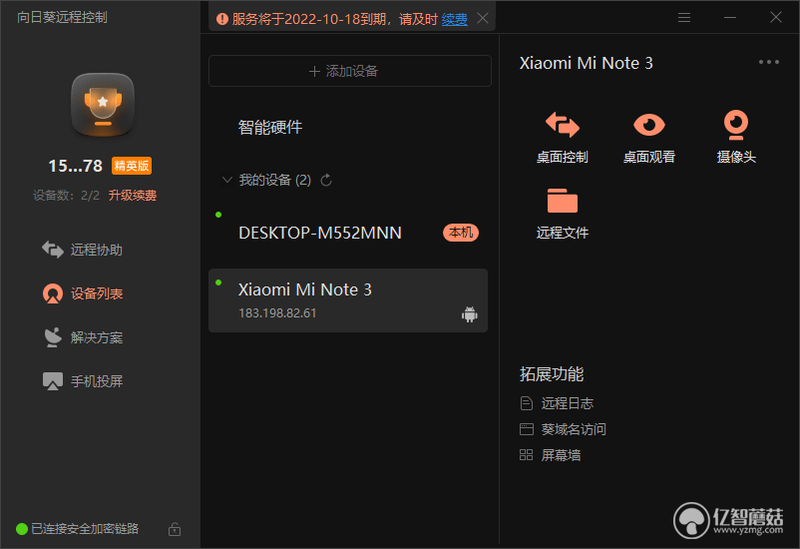Click the 本机 local machine badge
Screen dimensions: 800x549
point(461,233)
